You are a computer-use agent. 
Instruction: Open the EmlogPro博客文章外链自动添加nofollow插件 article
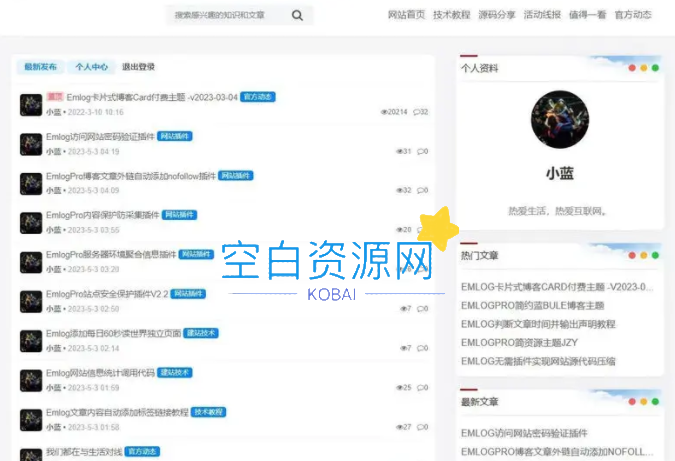pos(131,176)
